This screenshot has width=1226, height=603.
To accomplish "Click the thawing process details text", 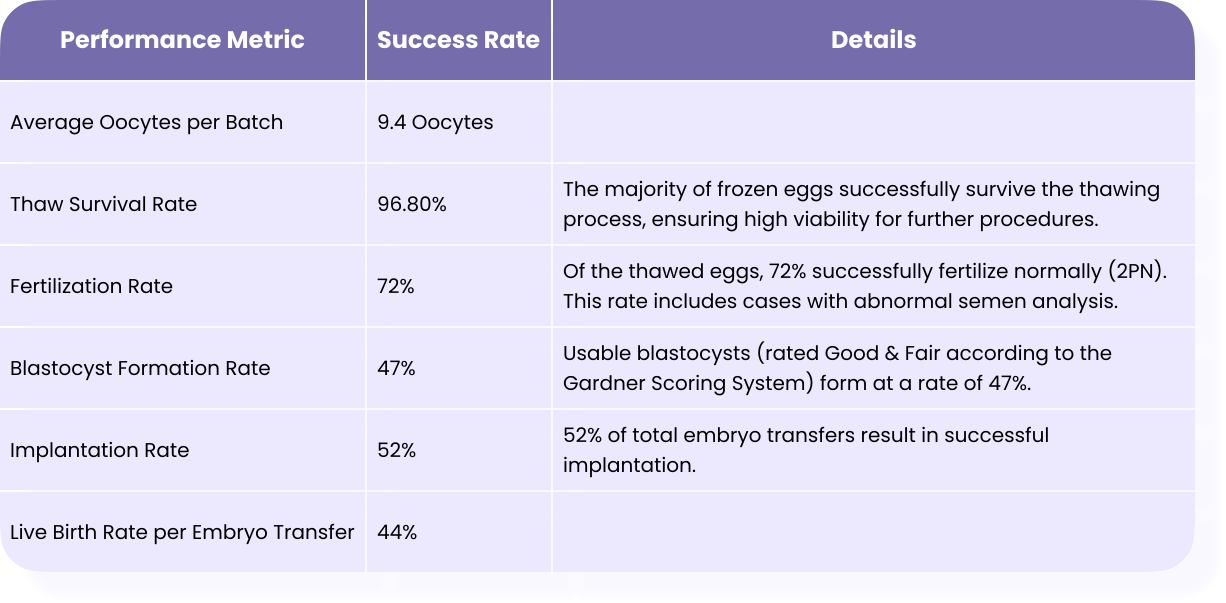I will [x=861, y=204].
